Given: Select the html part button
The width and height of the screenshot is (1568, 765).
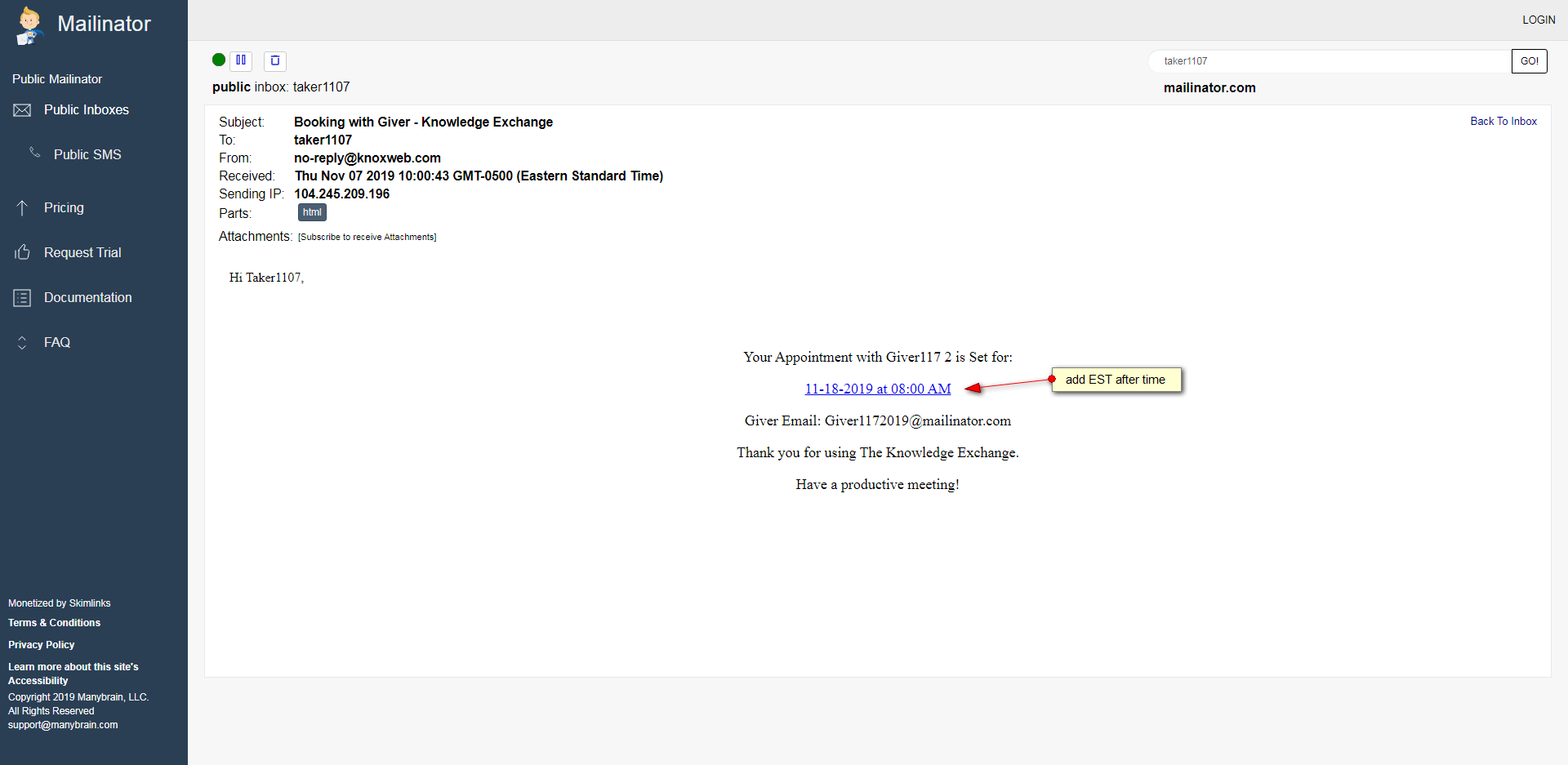Looking at the screenshot, I should click(312, 212).
